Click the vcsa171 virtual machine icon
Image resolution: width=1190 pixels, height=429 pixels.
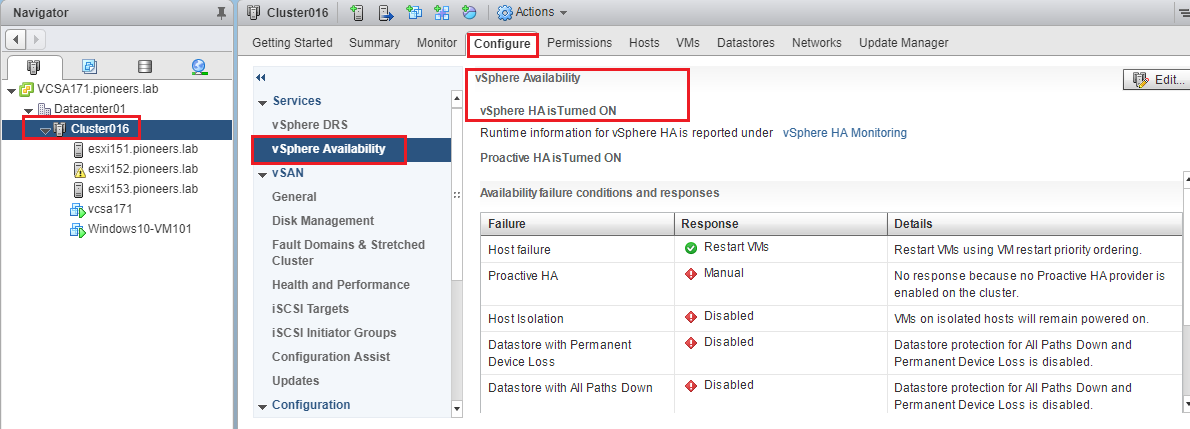(76, 209)
